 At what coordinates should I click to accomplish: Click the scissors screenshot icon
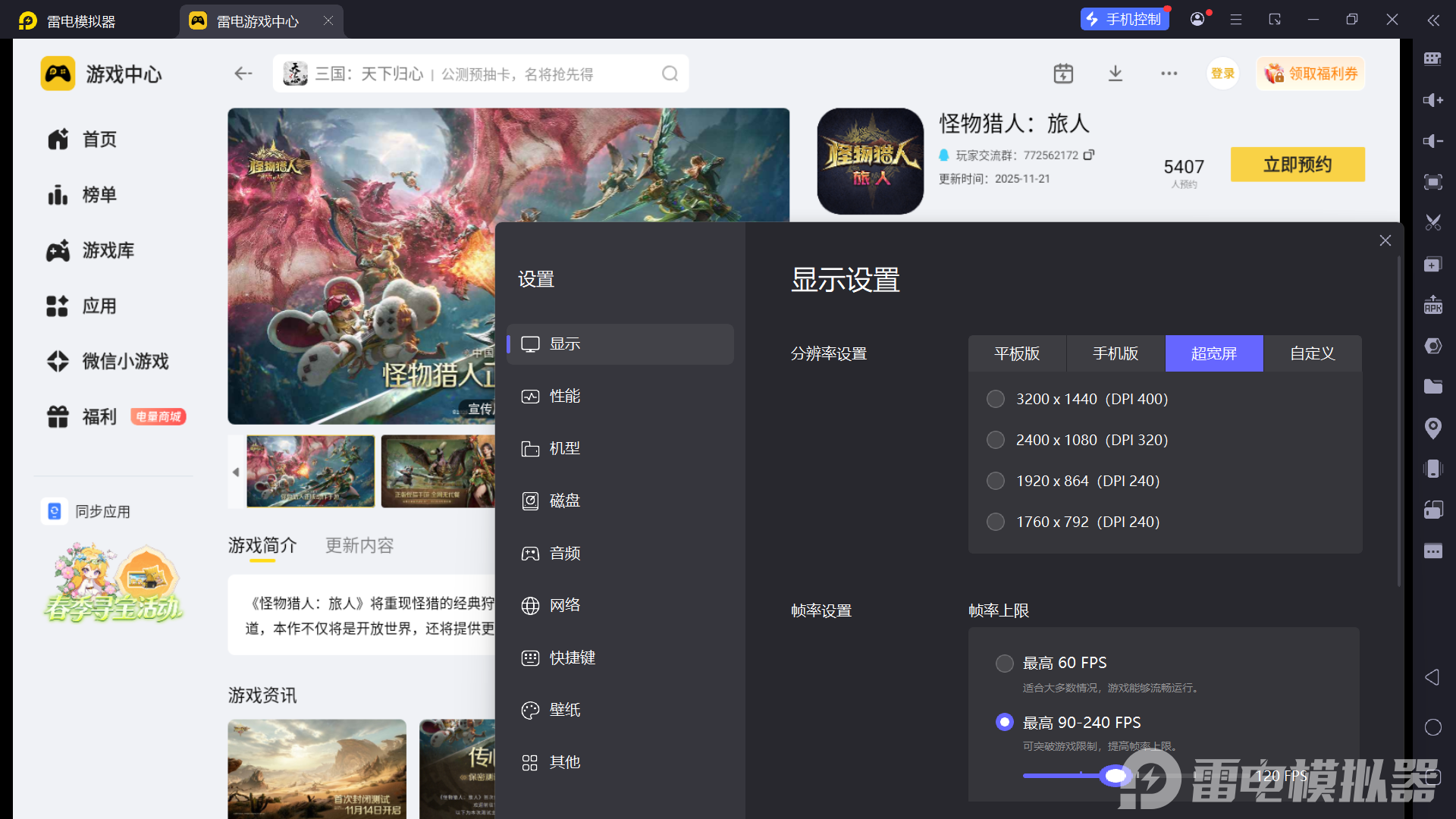coord(1432,223)
